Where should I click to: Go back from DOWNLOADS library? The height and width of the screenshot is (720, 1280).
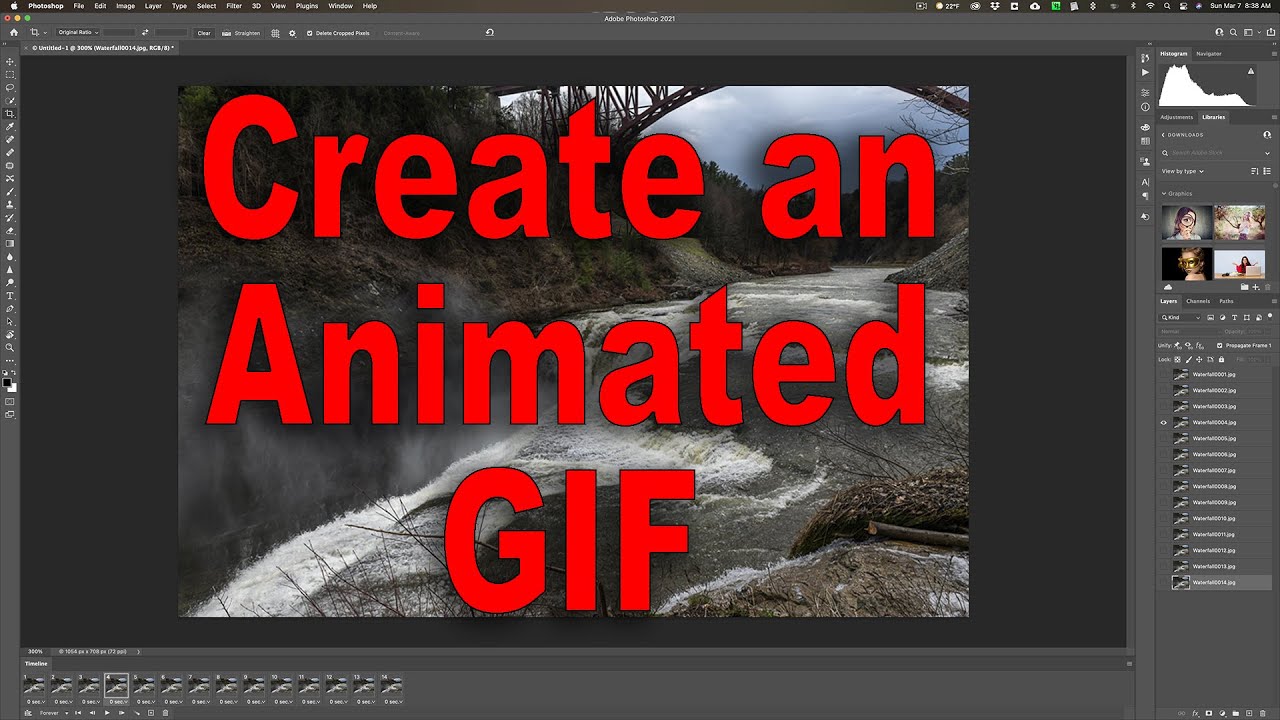(1163, 135)
